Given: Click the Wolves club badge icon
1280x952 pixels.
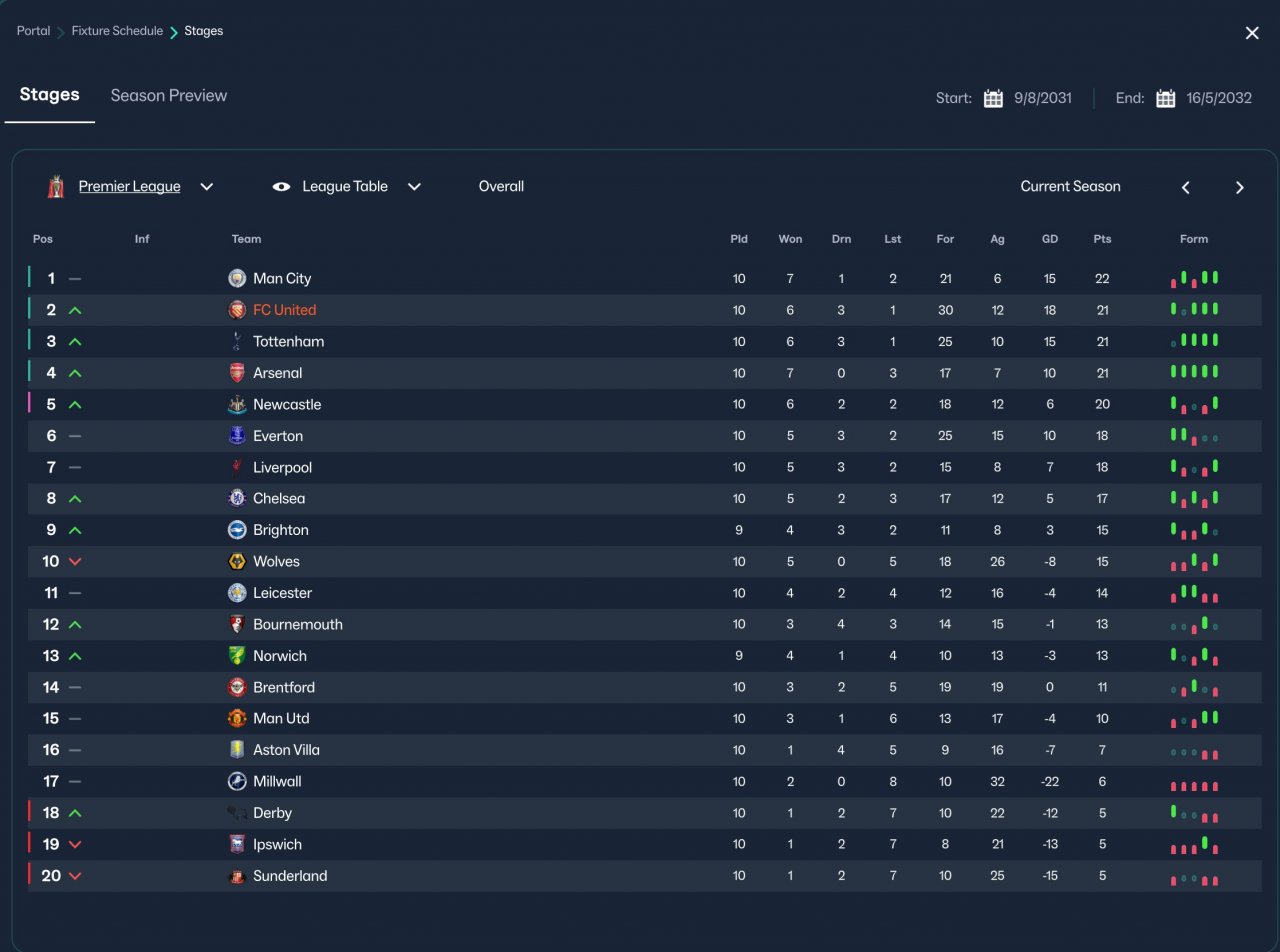Looking at the screenshot, I should pyautogui.click(x=237, y=562).
